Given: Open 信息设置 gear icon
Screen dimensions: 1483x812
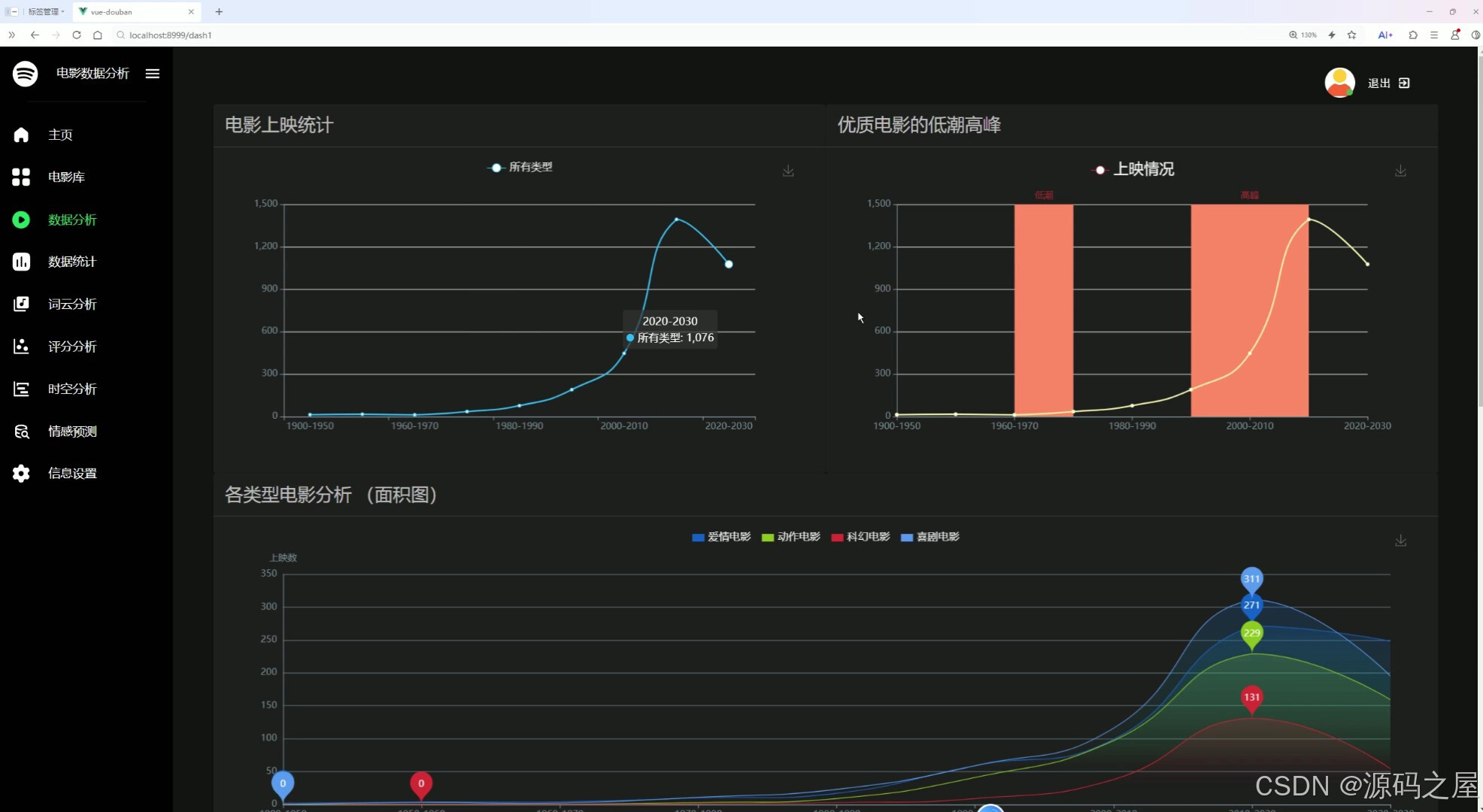Looking at the screenshot, I should pyautogui.click(x=21, y=473).
